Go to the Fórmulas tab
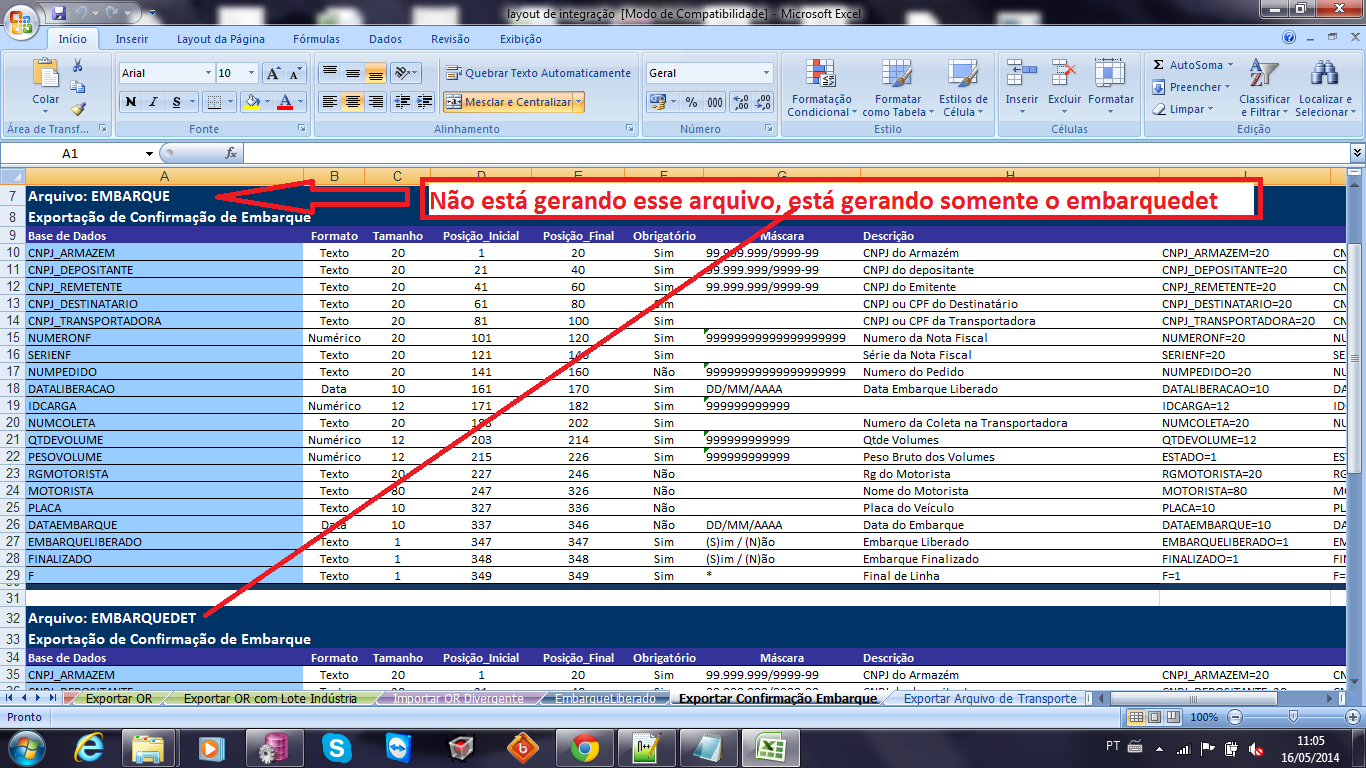This screenshot has height=768, width=1366. [x=316, y=39]
